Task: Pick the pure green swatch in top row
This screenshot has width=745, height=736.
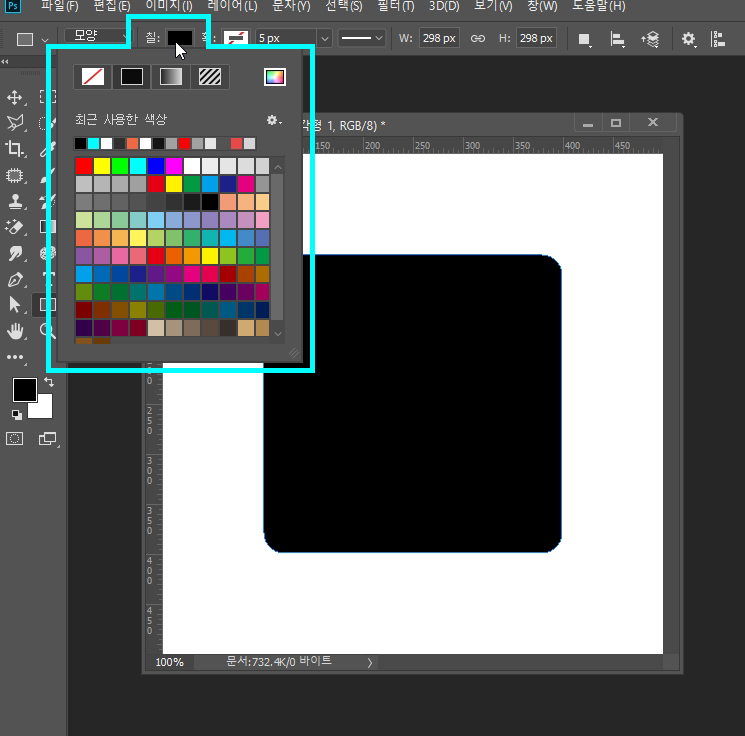Action: pos(120,166)
